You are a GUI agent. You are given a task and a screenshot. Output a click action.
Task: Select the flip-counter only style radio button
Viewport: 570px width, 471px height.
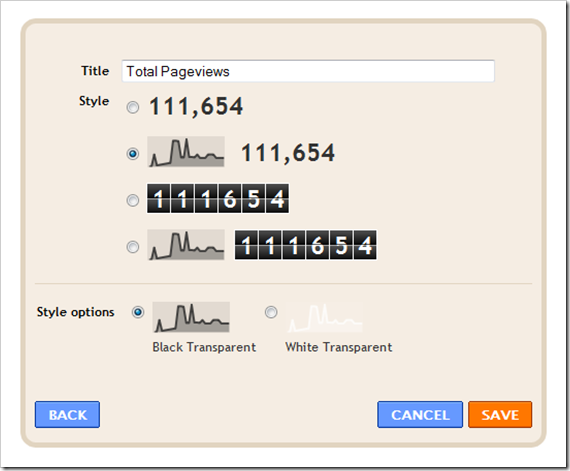(x=133, y=200)
